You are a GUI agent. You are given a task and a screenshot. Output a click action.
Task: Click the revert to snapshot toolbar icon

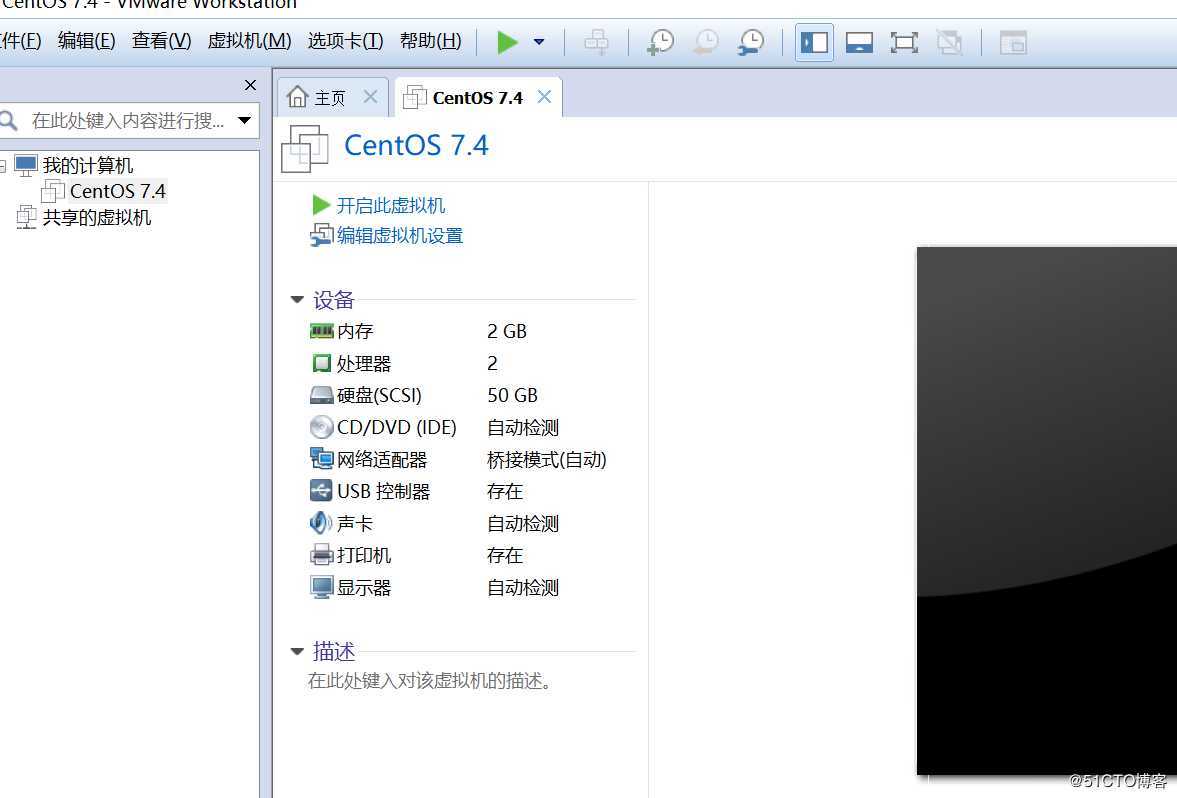click(706, 42)
